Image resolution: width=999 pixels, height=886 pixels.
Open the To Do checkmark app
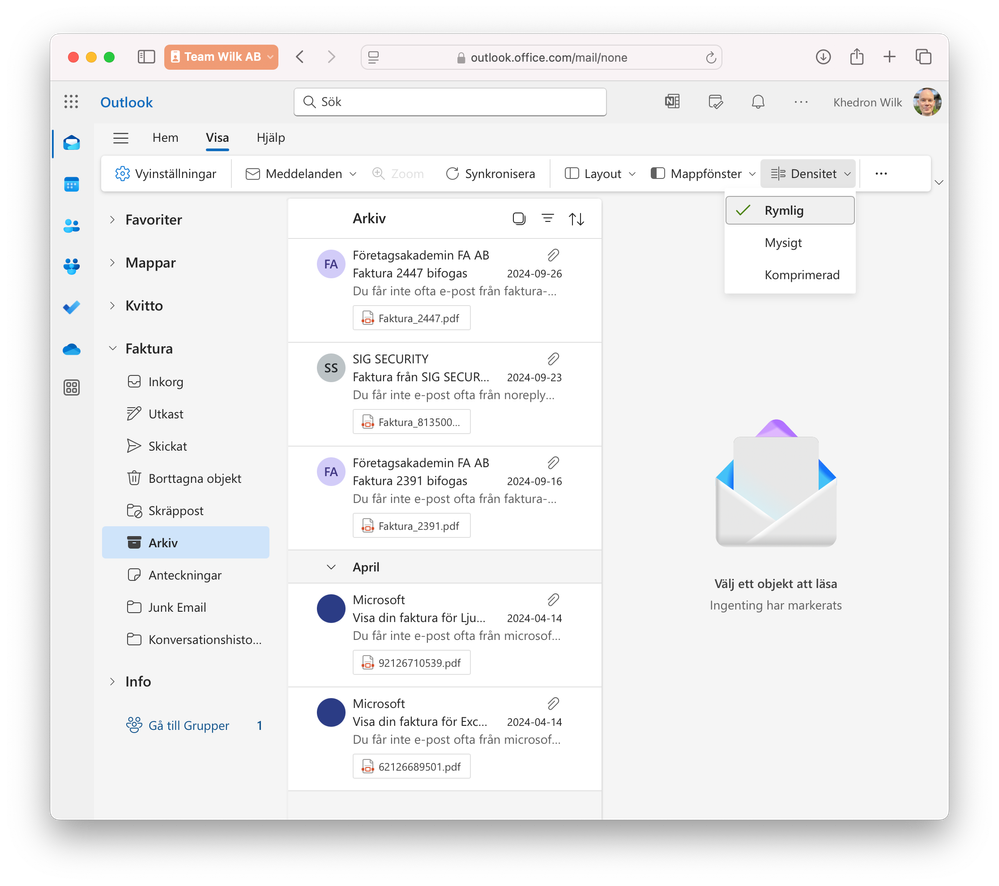click(x=71, y=308)
